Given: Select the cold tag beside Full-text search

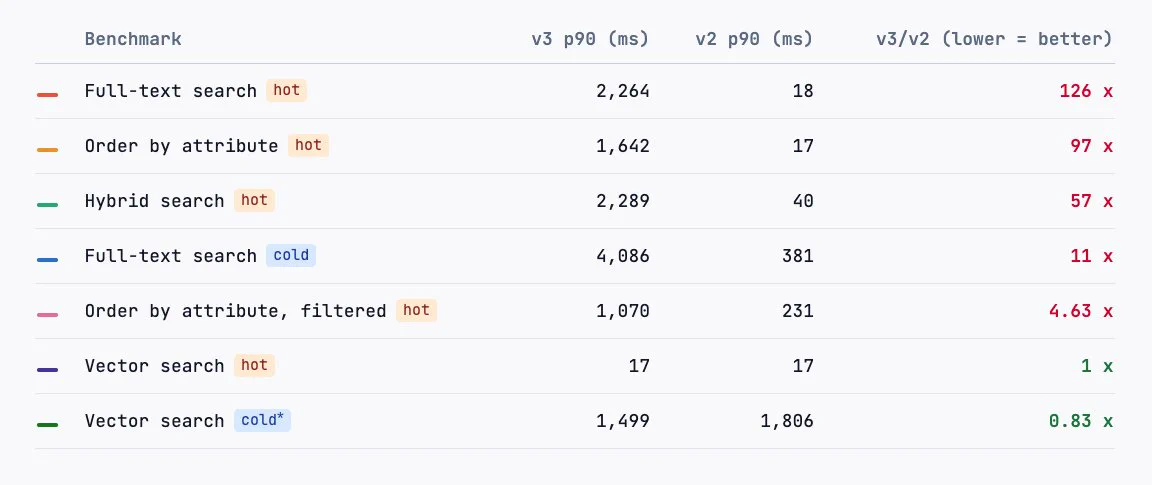Looking at the screenshot, I should (x=291, y=255).
